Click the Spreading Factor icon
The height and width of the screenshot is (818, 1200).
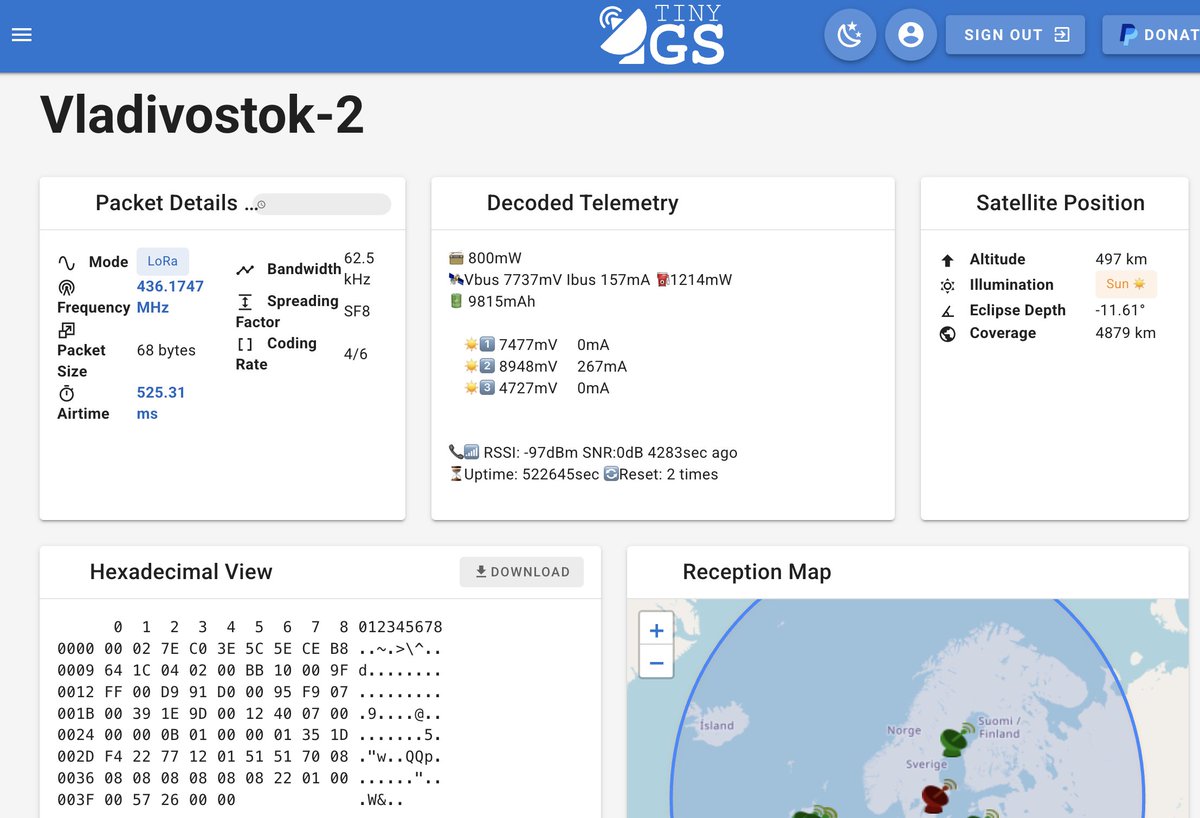click(245, 302)
